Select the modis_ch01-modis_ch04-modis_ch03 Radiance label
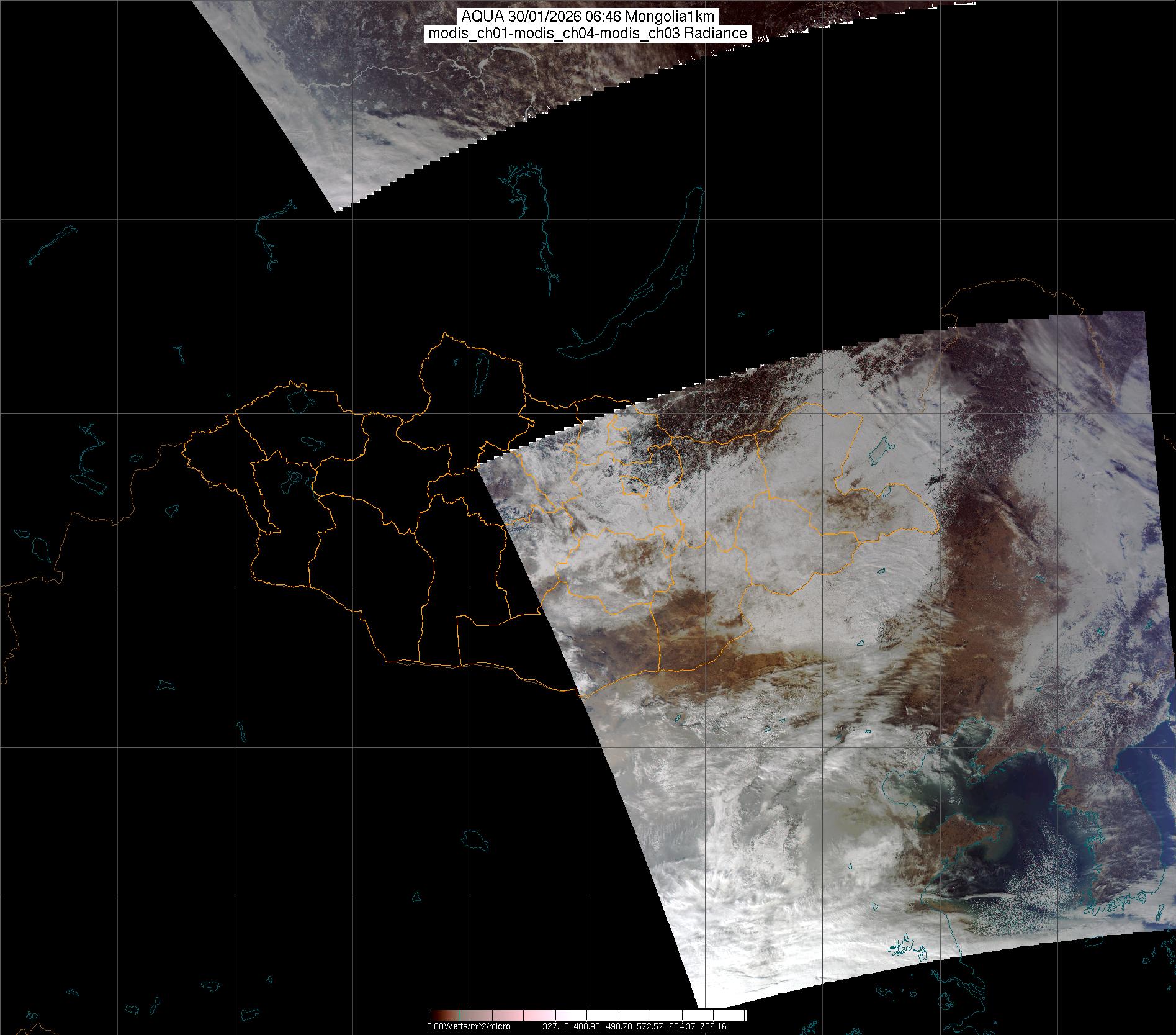Image resolution: width=1176 pixels, height=1035 pixels. click(588, 34)
